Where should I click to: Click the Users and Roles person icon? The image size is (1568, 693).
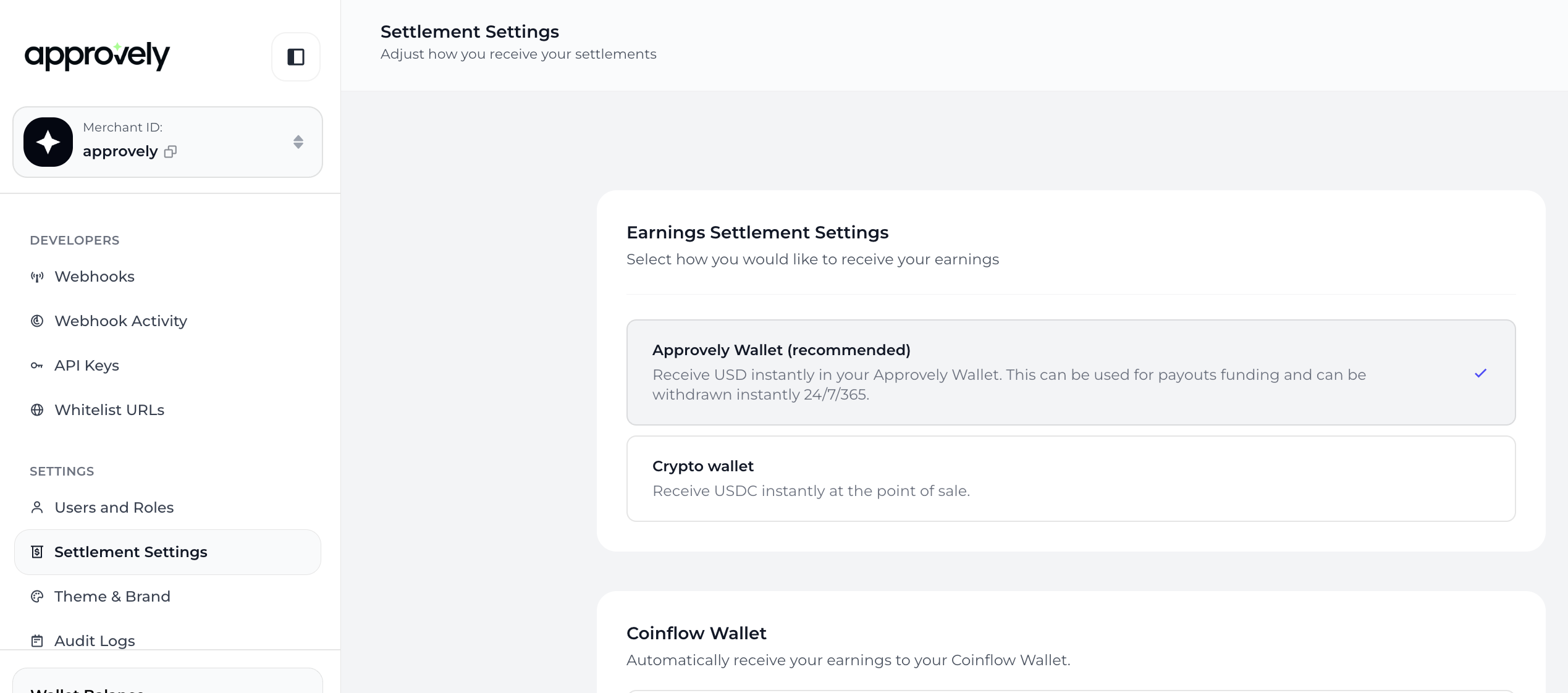pos(37,508)
